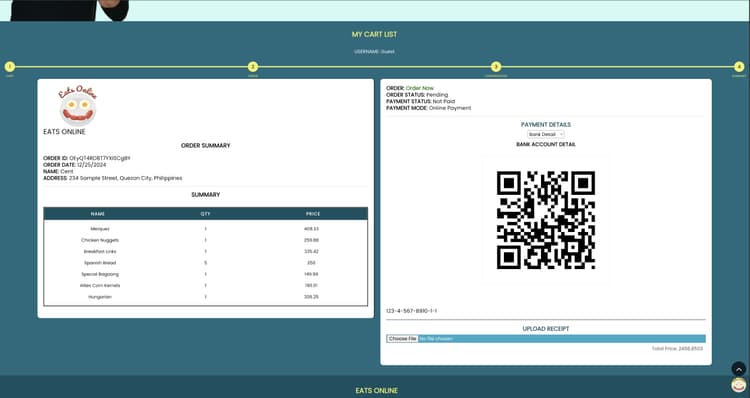Click the receipt file input bar
Screen dimensions: 750x398
point(546,339)
